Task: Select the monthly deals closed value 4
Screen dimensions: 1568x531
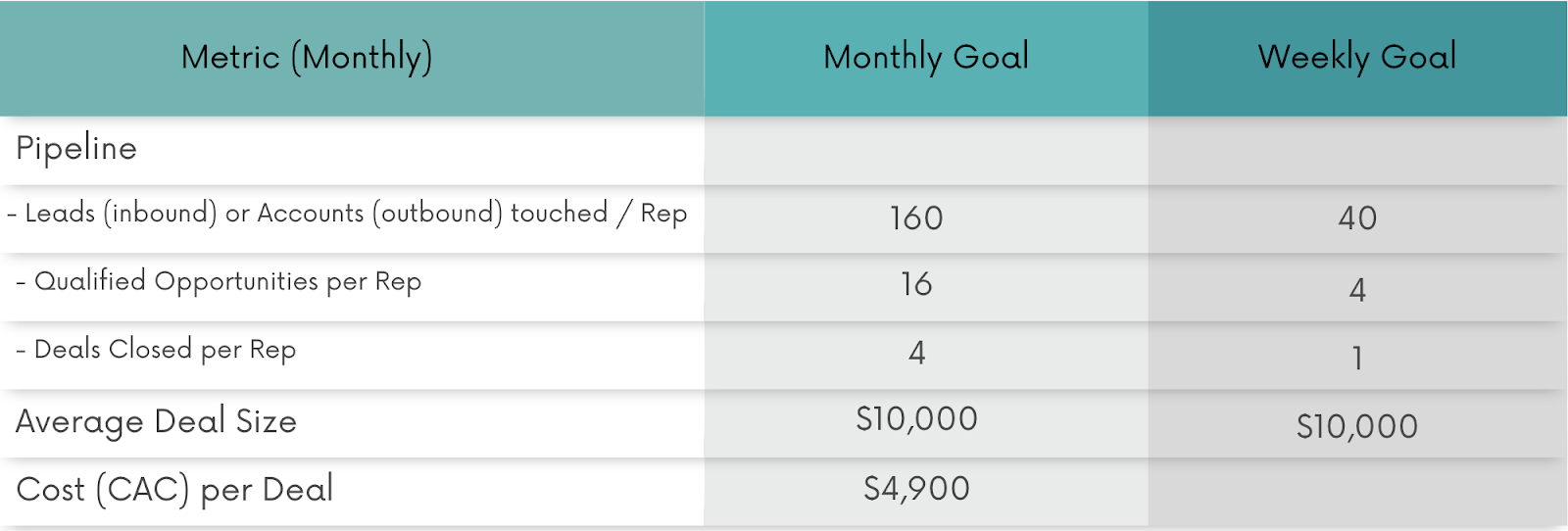Action: click(916, 353)
